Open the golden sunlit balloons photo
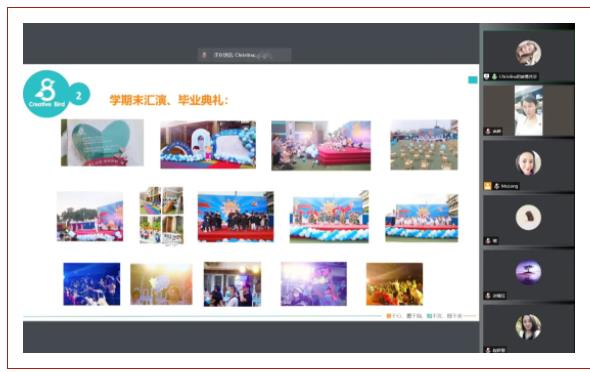 click(161, 284)
